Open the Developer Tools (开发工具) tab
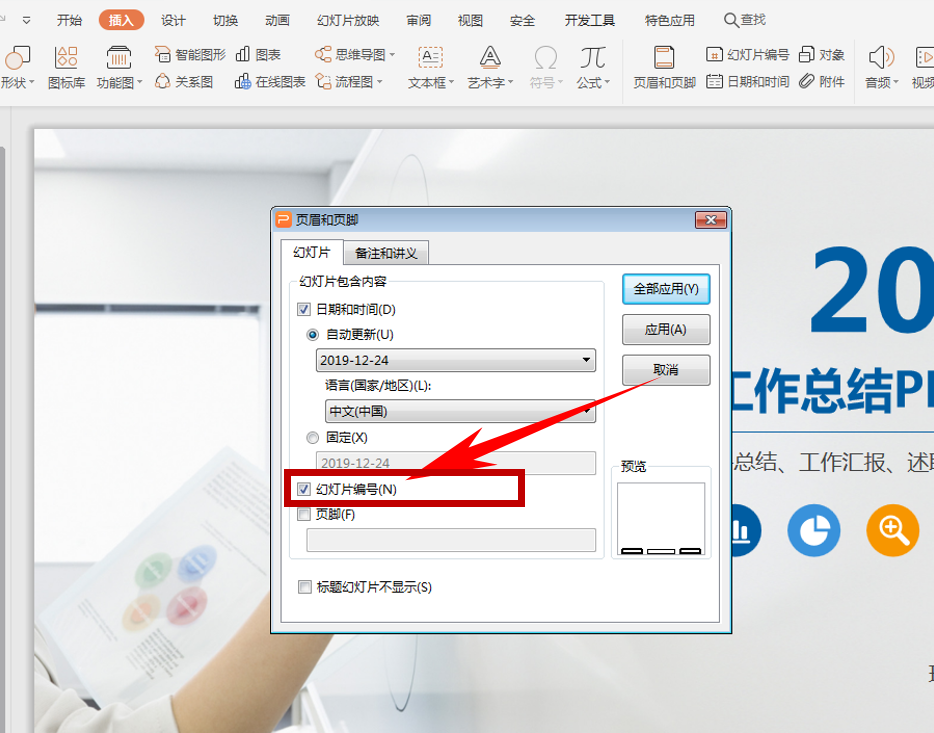Viewport: 934px width, 733px height. [x=590, y=20]
